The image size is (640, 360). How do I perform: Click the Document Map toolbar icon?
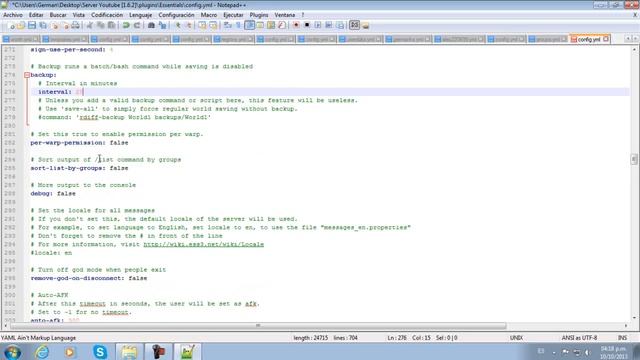tap(271, 25)
